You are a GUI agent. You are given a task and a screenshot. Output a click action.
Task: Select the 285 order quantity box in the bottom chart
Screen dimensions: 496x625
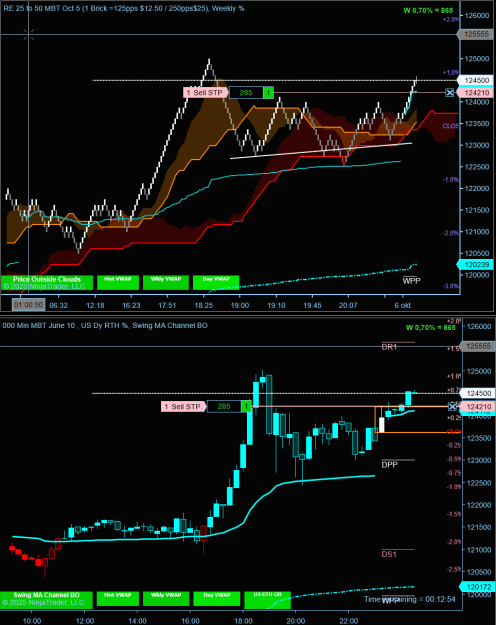(x=224, y=407)
